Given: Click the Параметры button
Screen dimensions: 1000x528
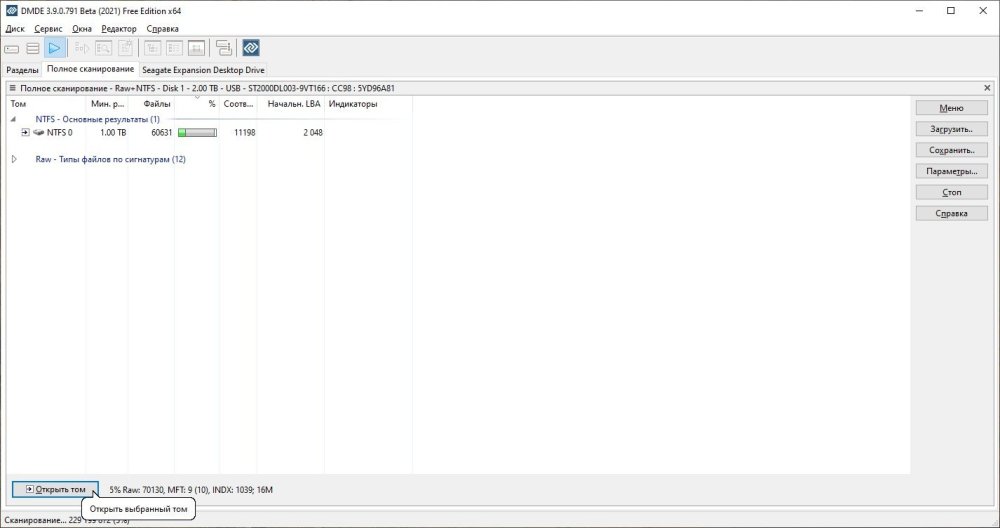Looking at the screenshot, I should coord(951,171).
